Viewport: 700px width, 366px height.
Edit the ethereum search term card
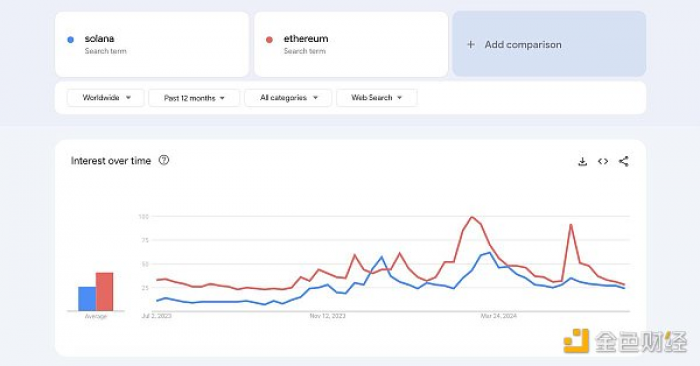351,44
